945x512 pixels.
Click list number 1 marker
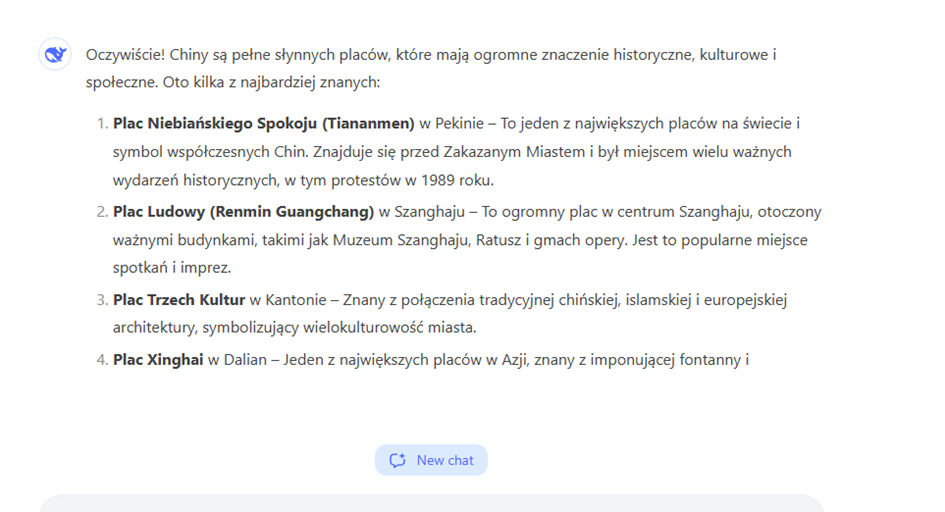click(102, 124)
